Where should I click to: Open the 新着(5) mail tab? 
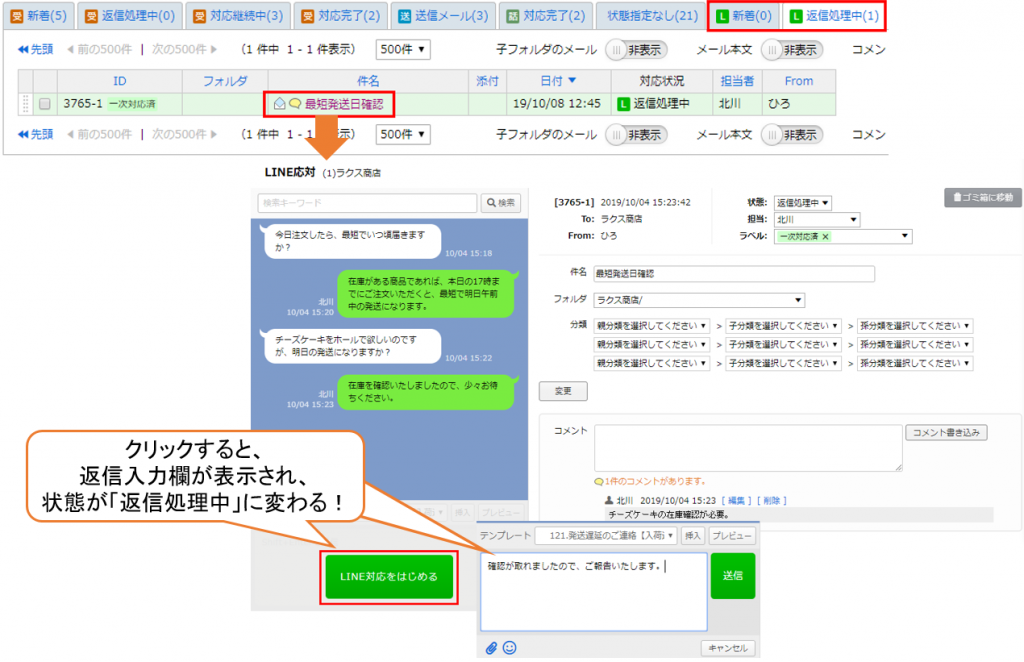pos(39,16)
